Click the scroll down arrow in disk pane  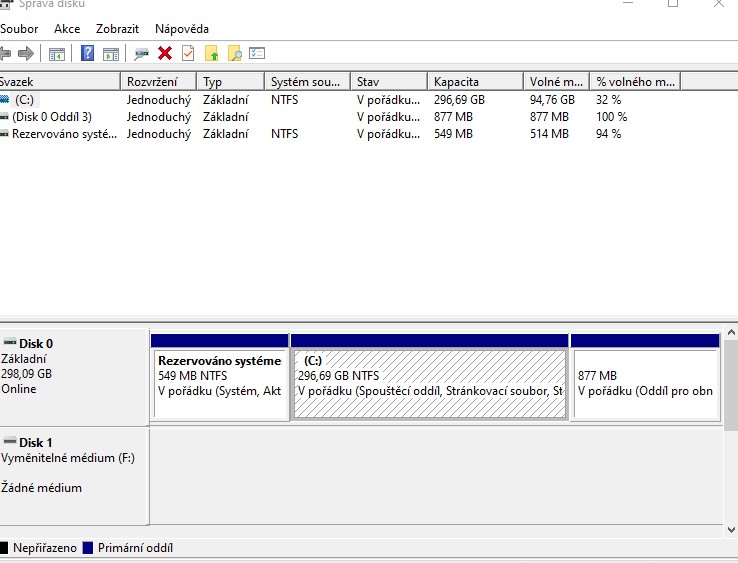731,530
